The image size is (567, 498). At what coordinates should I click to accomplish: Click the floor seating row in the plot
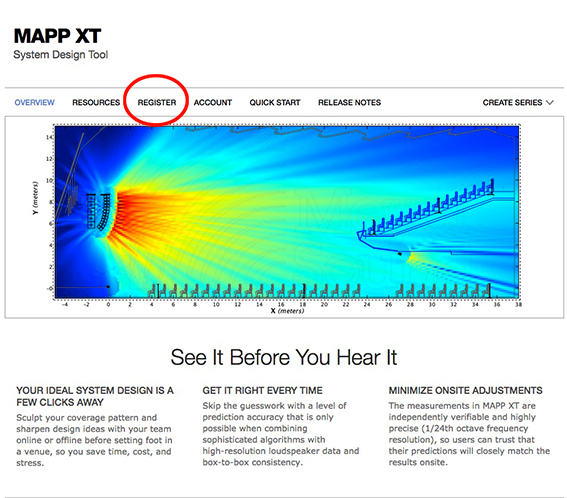[x=255, y=290]
